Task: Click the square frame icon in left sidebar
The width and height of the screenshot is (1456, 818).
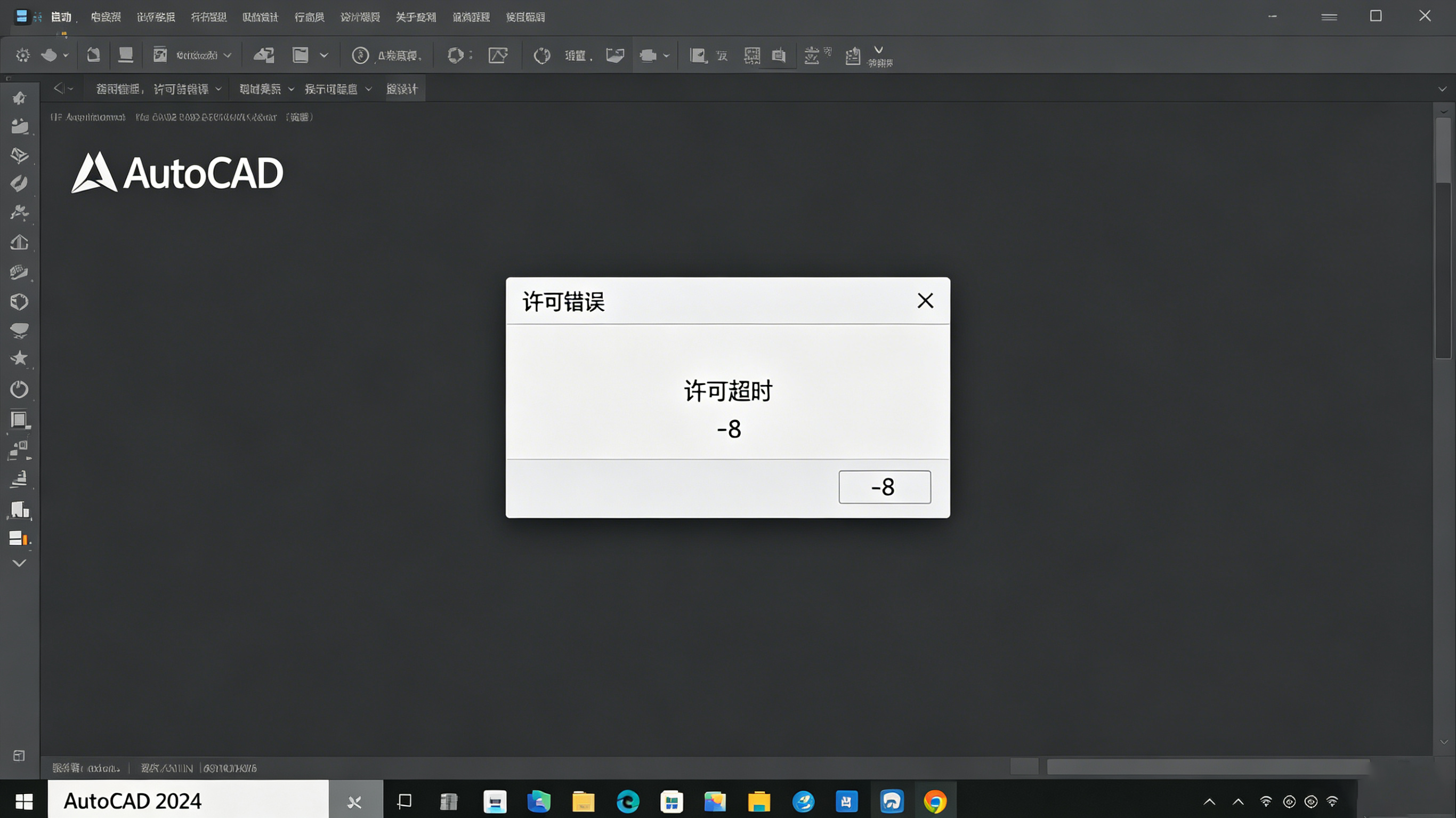Action: (19, 420)
